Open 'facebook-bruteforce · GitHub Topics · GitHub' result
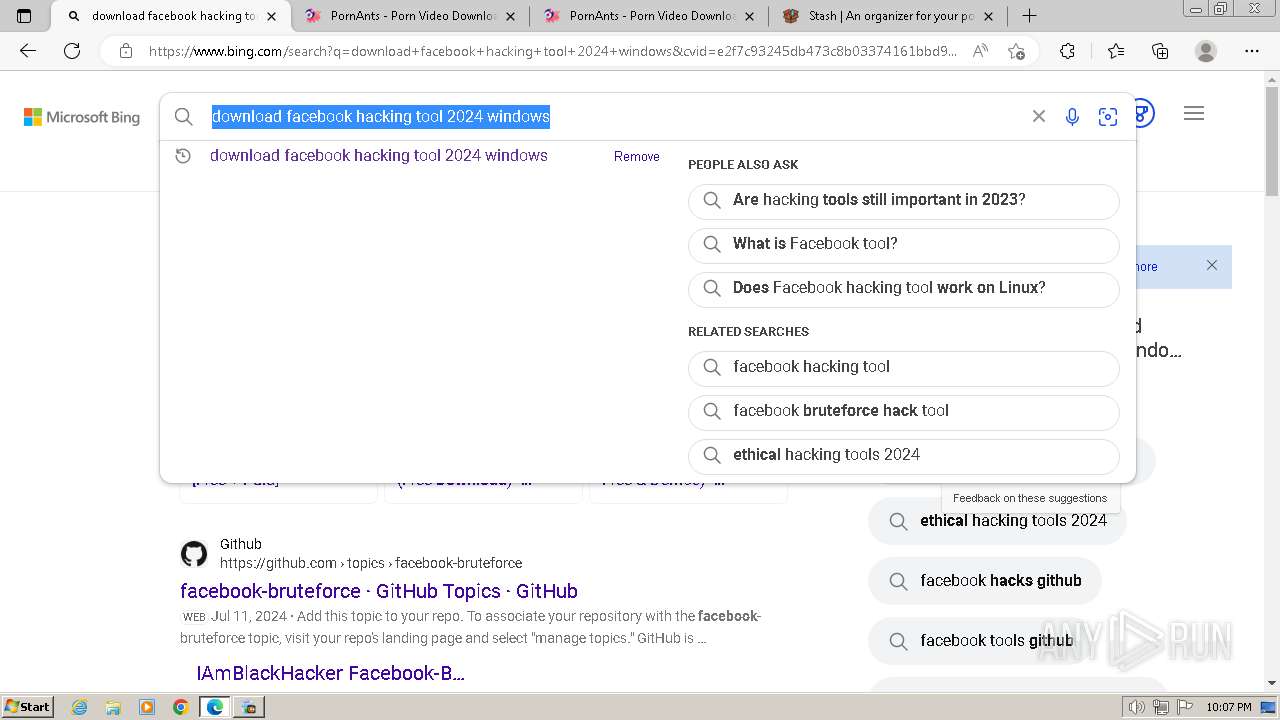The height and width of the screenshot is (720, 1280). click(379, 591)
